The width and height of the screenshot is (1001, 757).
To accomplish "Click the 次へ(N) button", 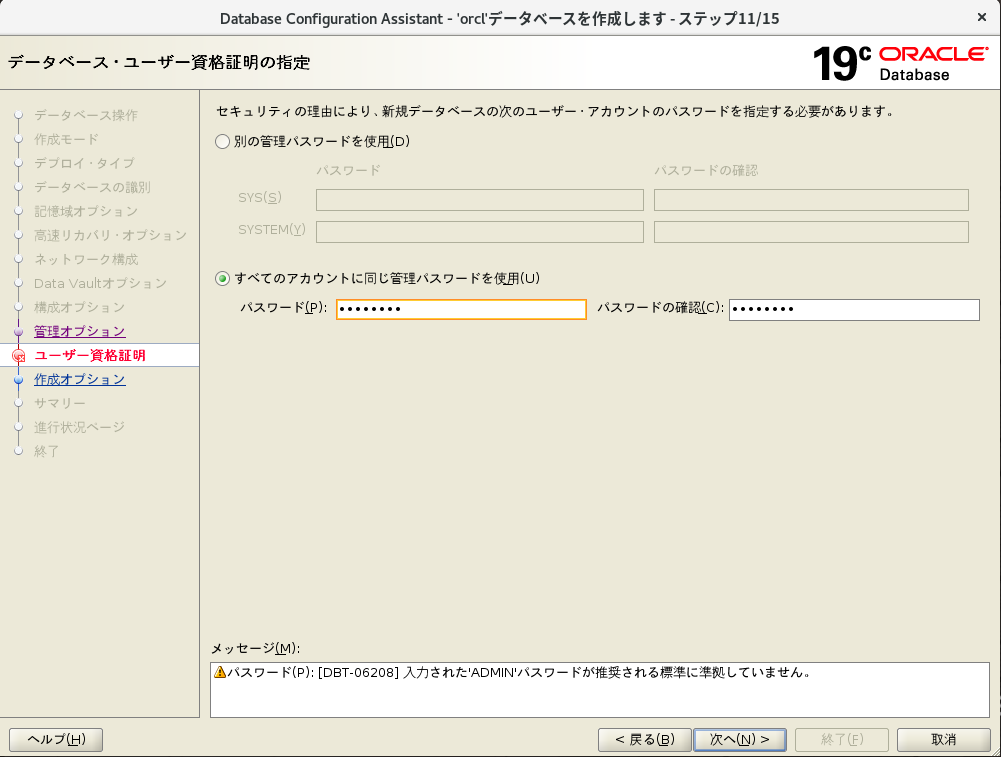I will (x=740, y=739).
